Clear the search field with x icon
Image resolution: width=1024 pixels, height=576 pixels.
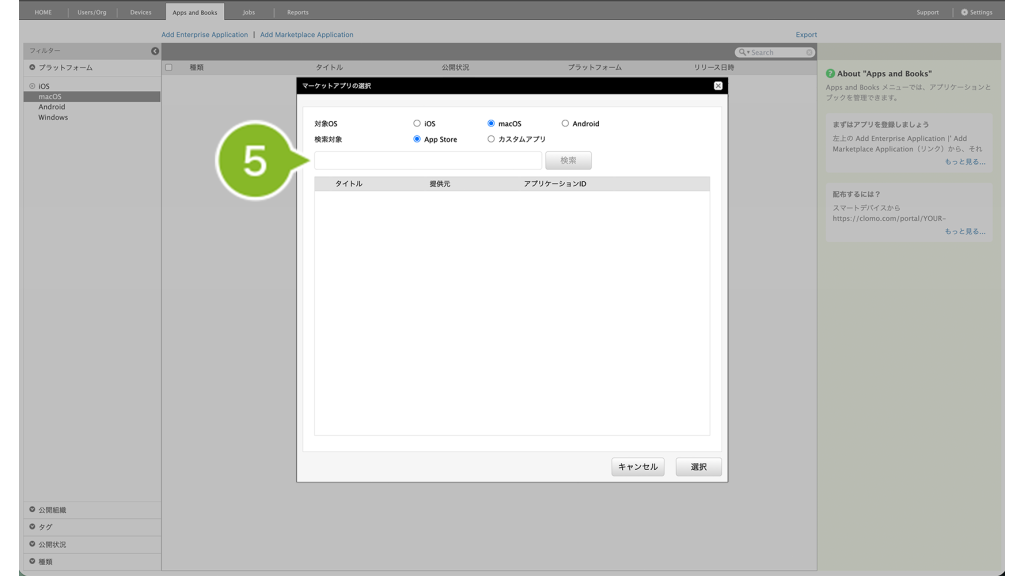point(809,52)
